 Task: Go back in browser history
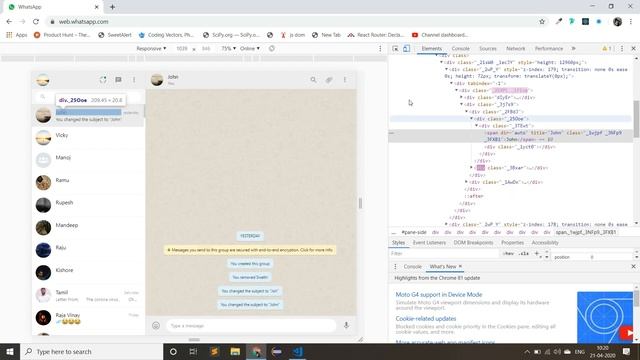click(9, 22)
